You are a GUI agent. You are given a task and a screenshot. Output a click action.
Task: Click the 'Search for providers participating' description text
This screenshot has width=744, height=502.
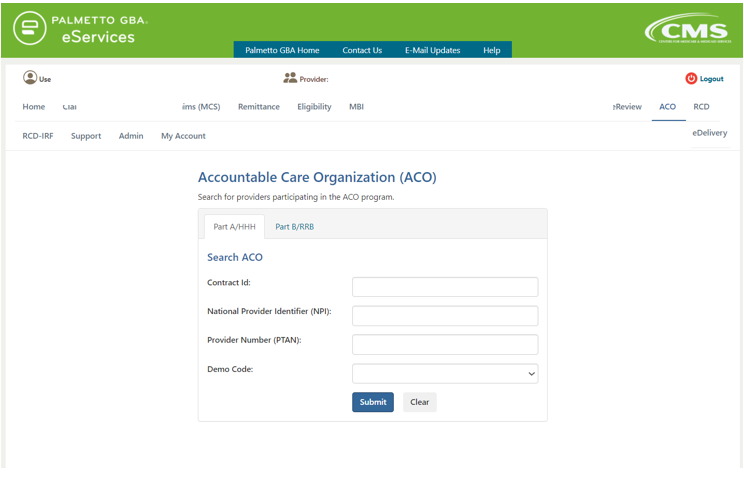[296, 197]
